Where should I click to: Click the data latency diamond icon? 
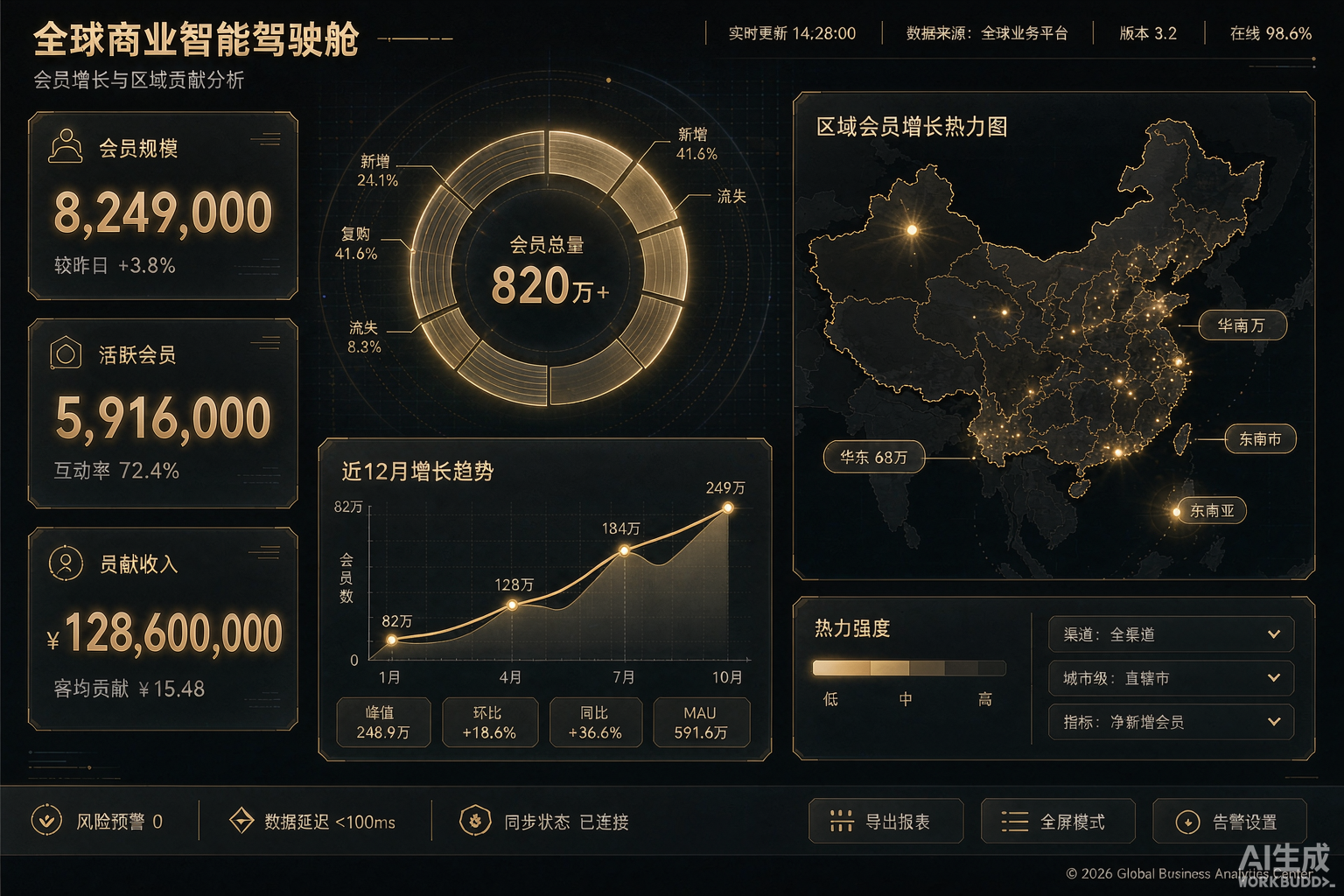241,821
